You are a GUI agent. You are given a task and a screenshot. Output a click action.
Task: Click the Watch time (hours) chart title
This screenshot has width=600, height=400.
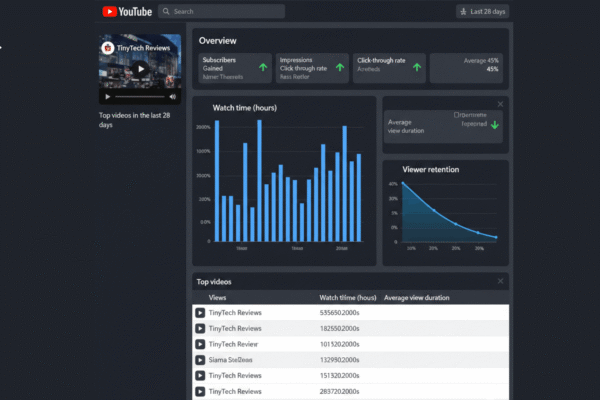pyautogui.click(x=245, y=108)
